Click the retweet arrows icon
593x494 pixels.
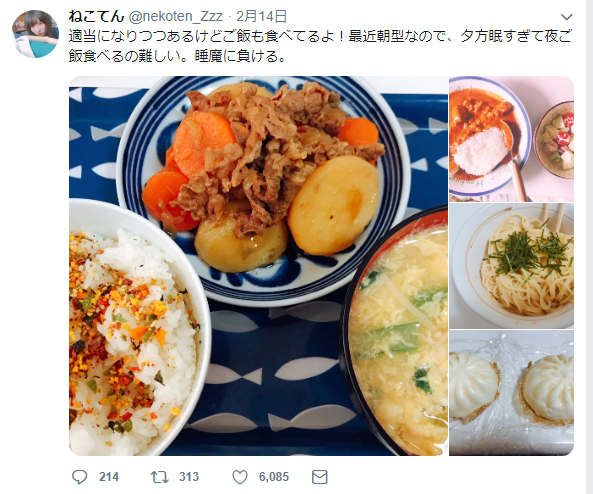[x=160, y=477]
